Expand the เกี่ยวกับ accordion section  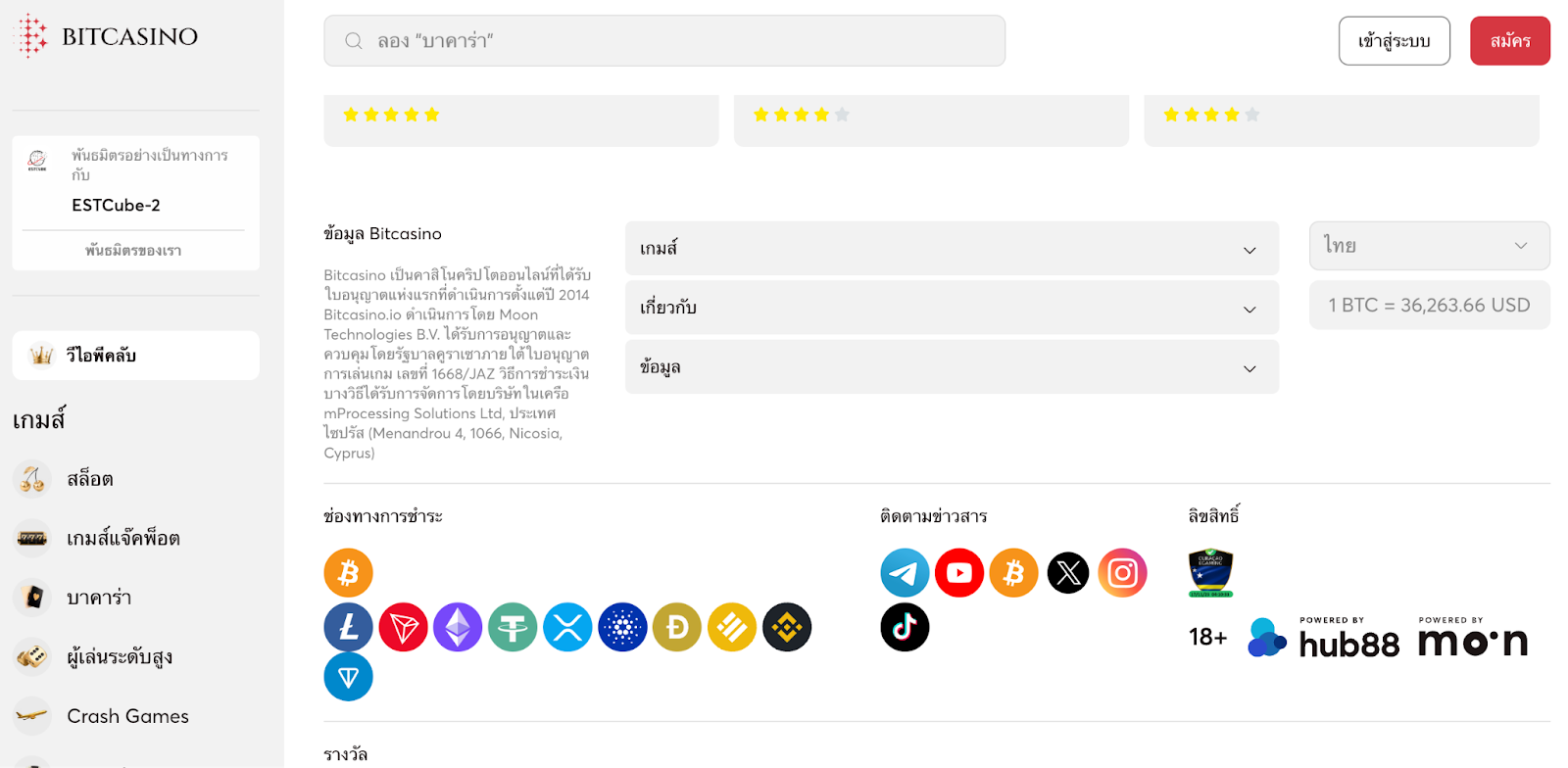[x=951, y=308]
